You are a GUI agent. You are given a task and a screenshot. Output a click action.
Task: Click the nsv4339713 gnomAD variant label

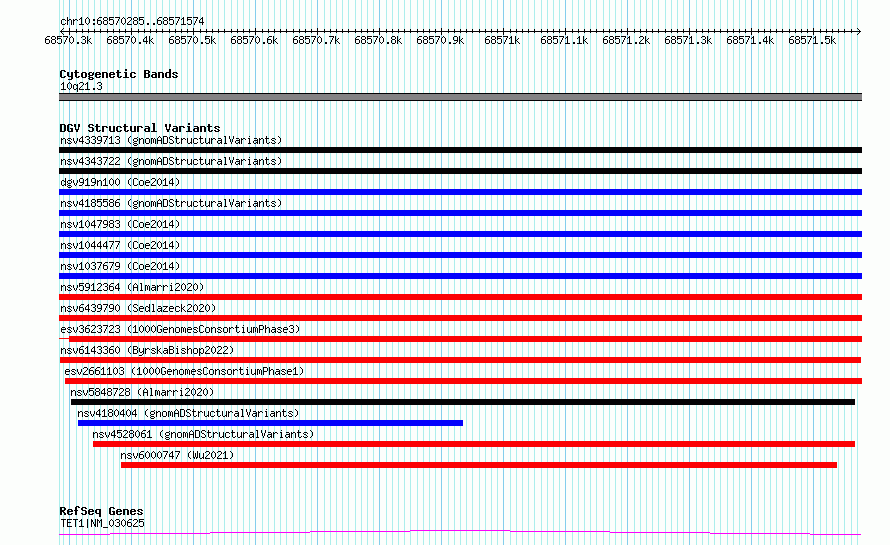(x=171, y=140)
